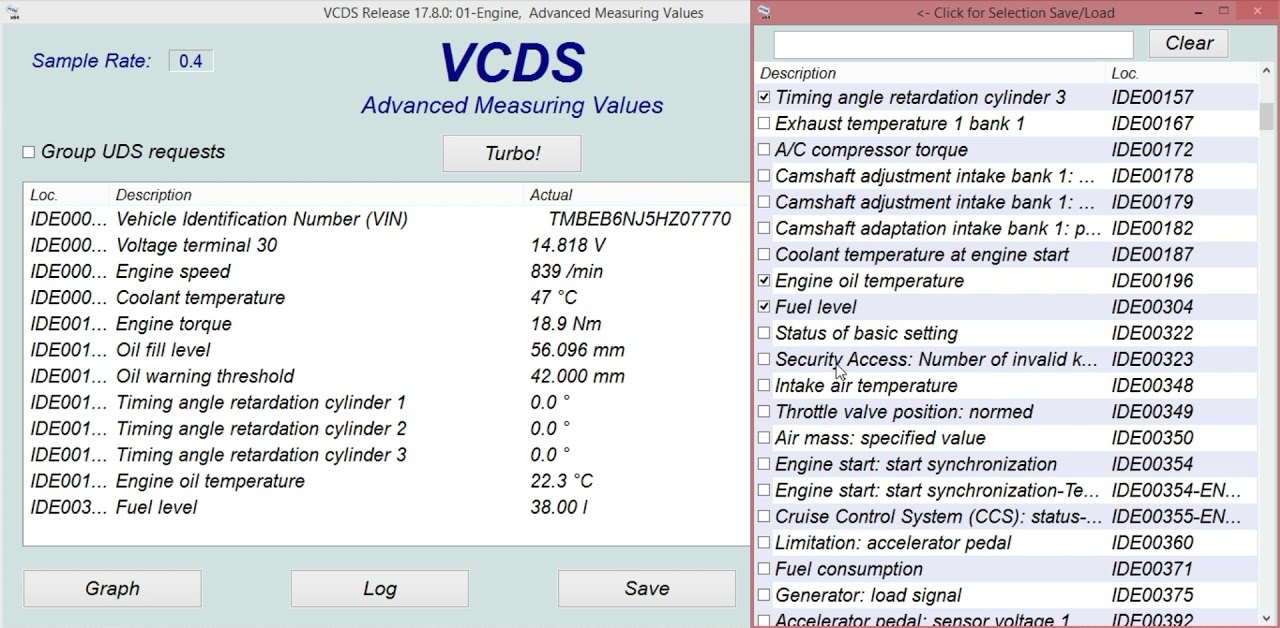
Task: Enable A/C compressor torque
Action: pos(764,150)
